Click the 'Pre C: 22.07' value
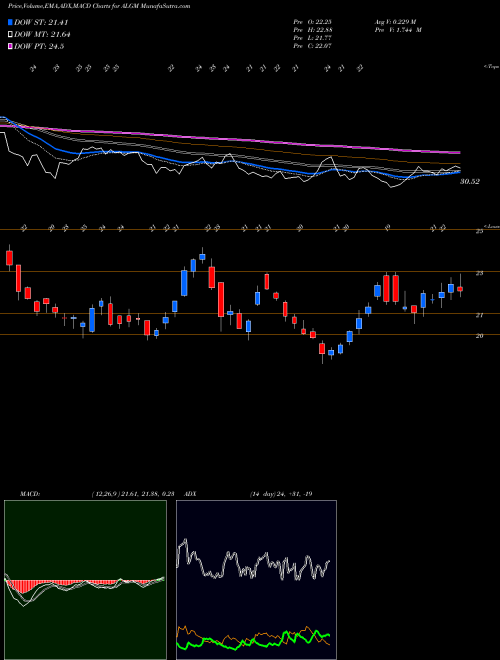The image size is (500, 660). pyautogui.click(x=313, y=46)
